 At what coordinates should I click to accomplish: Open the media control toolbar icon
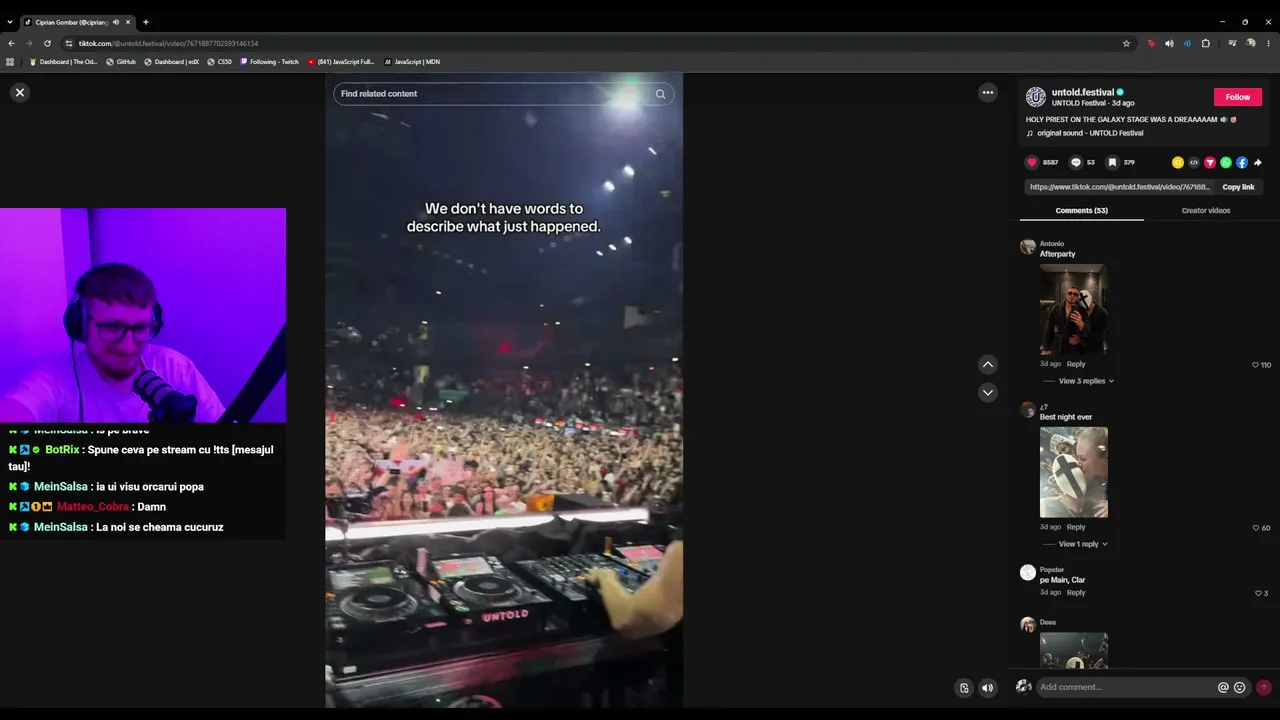(1232, 43)
